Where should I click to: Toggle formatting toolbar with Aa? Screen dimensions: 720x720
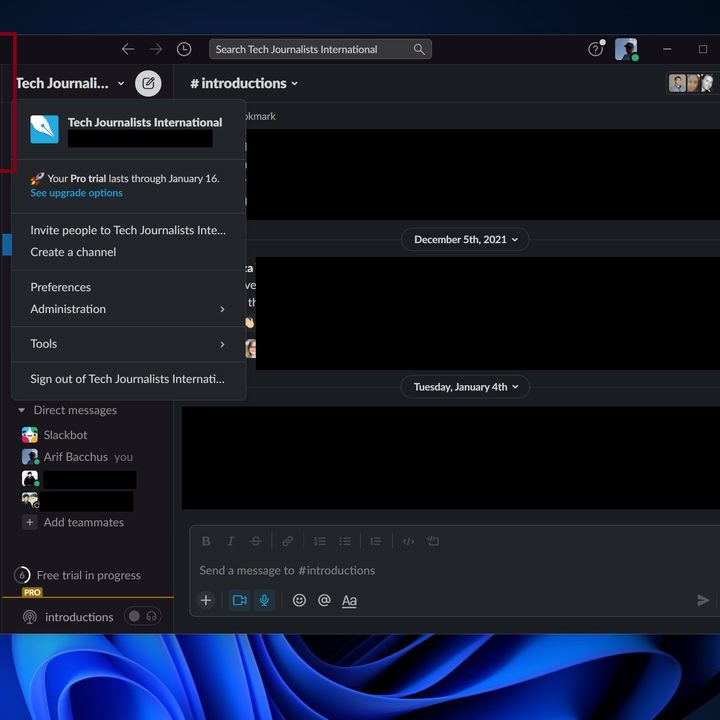tap(349, 601)
